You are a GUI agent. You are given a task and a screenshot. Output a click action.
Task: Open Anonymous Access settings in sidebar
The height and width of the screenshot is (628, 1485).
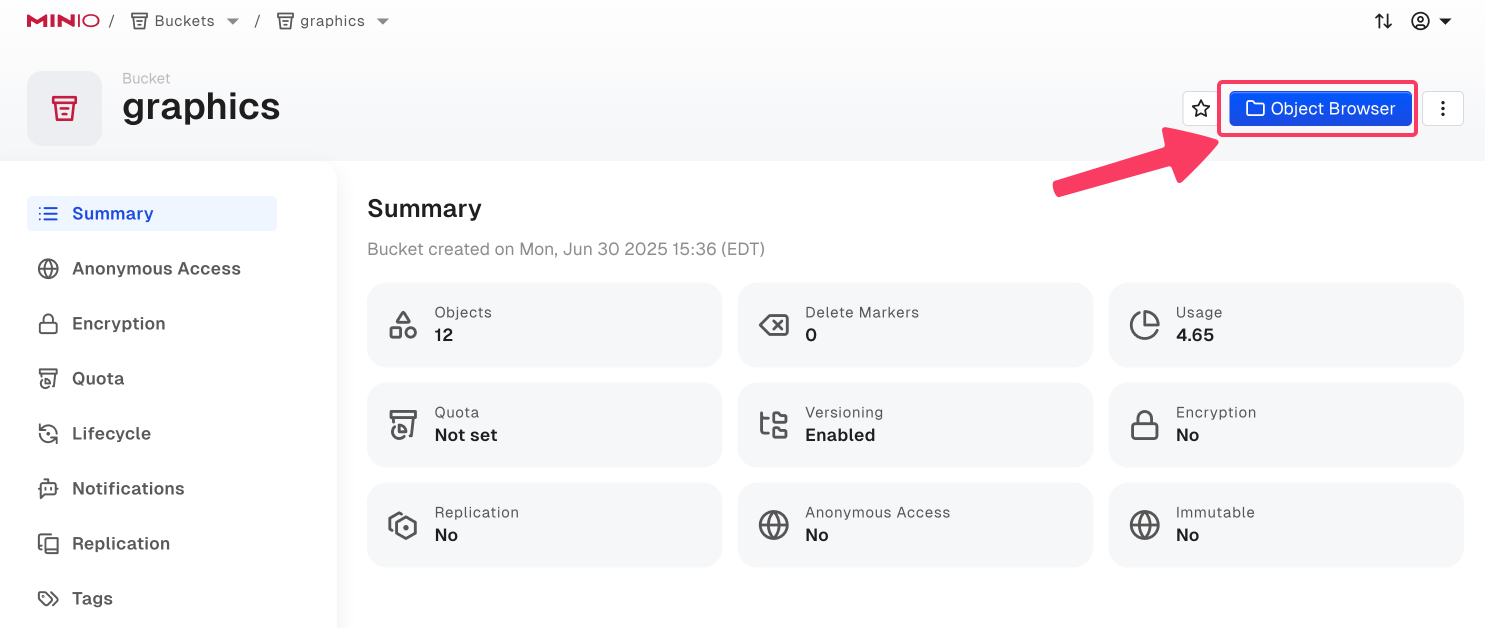tap(155, 269)
